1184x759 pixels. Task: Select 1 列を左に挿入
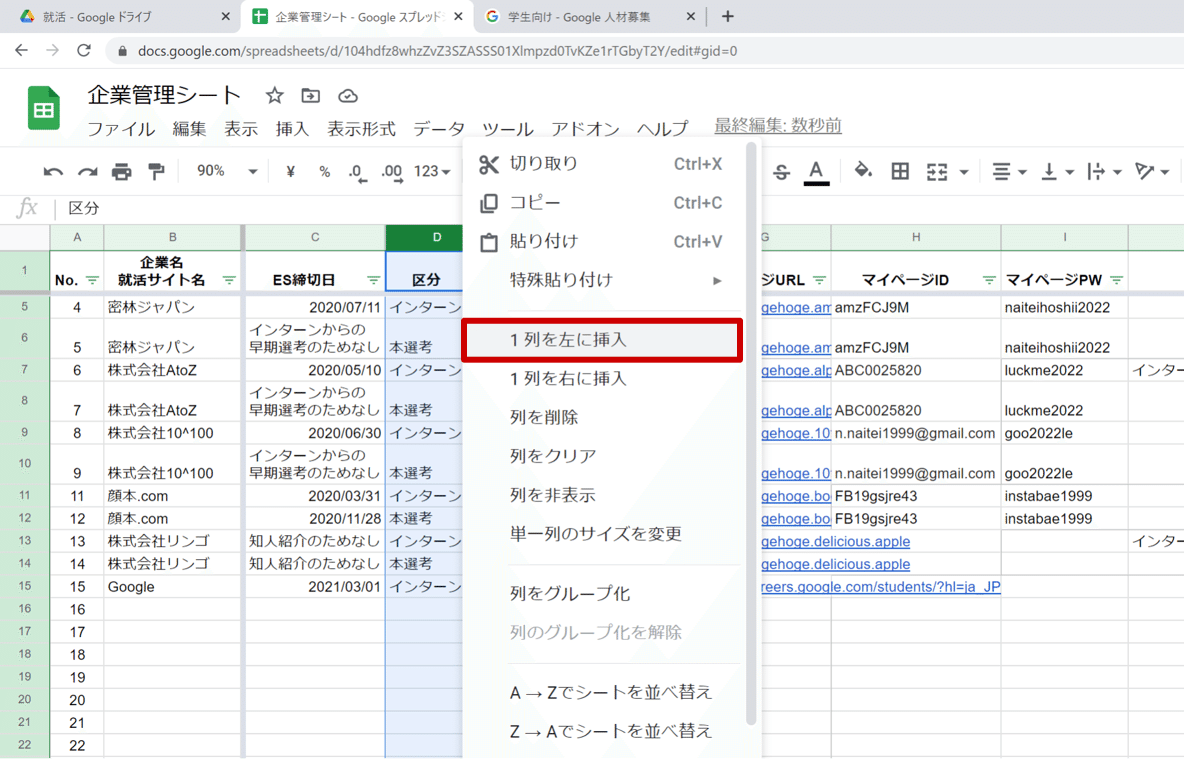pyautogui.click(x=602, y=340)
